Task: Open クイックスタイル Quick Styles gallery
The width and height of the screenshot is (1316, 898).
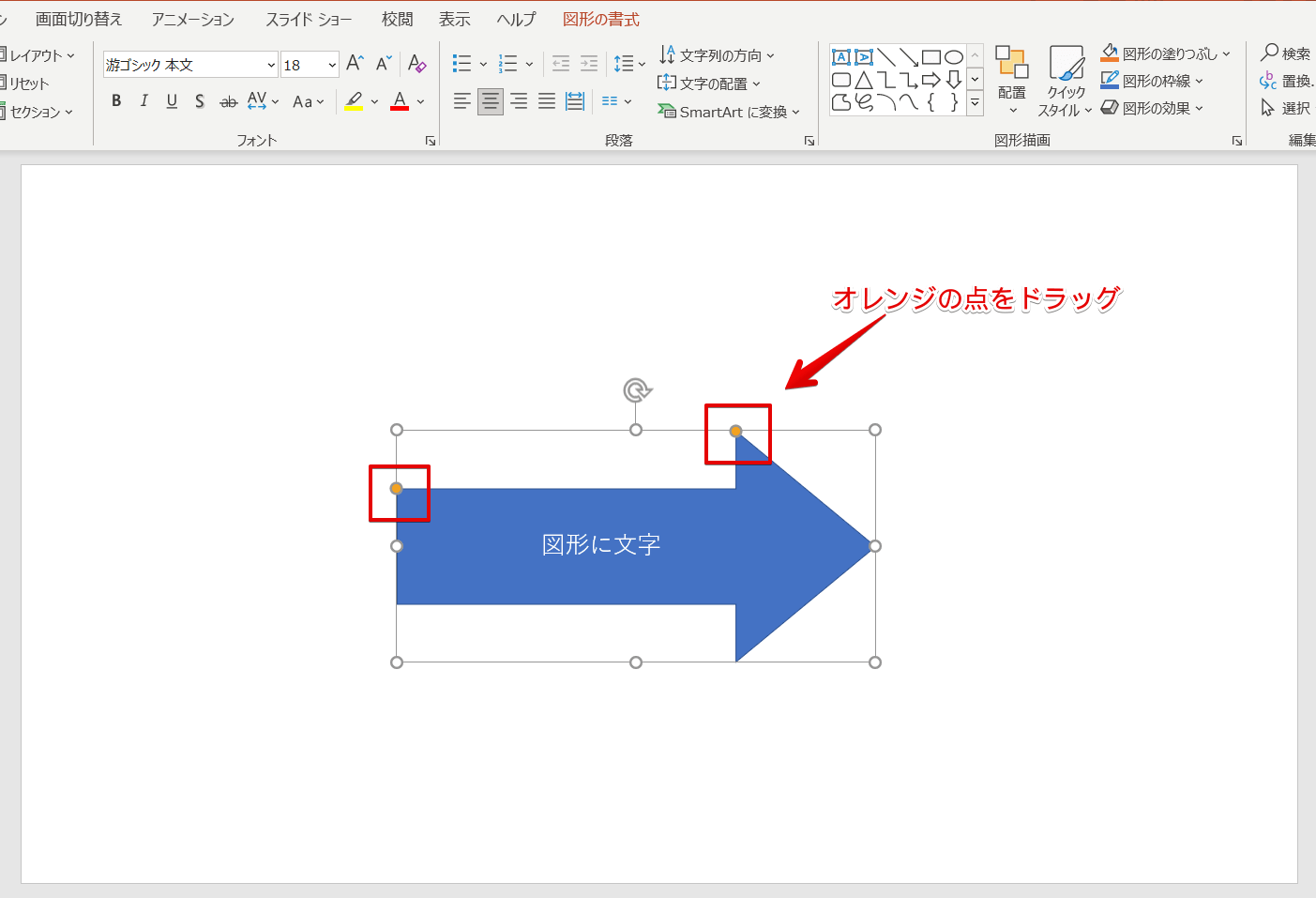Action: click(x=1066, y=81)
